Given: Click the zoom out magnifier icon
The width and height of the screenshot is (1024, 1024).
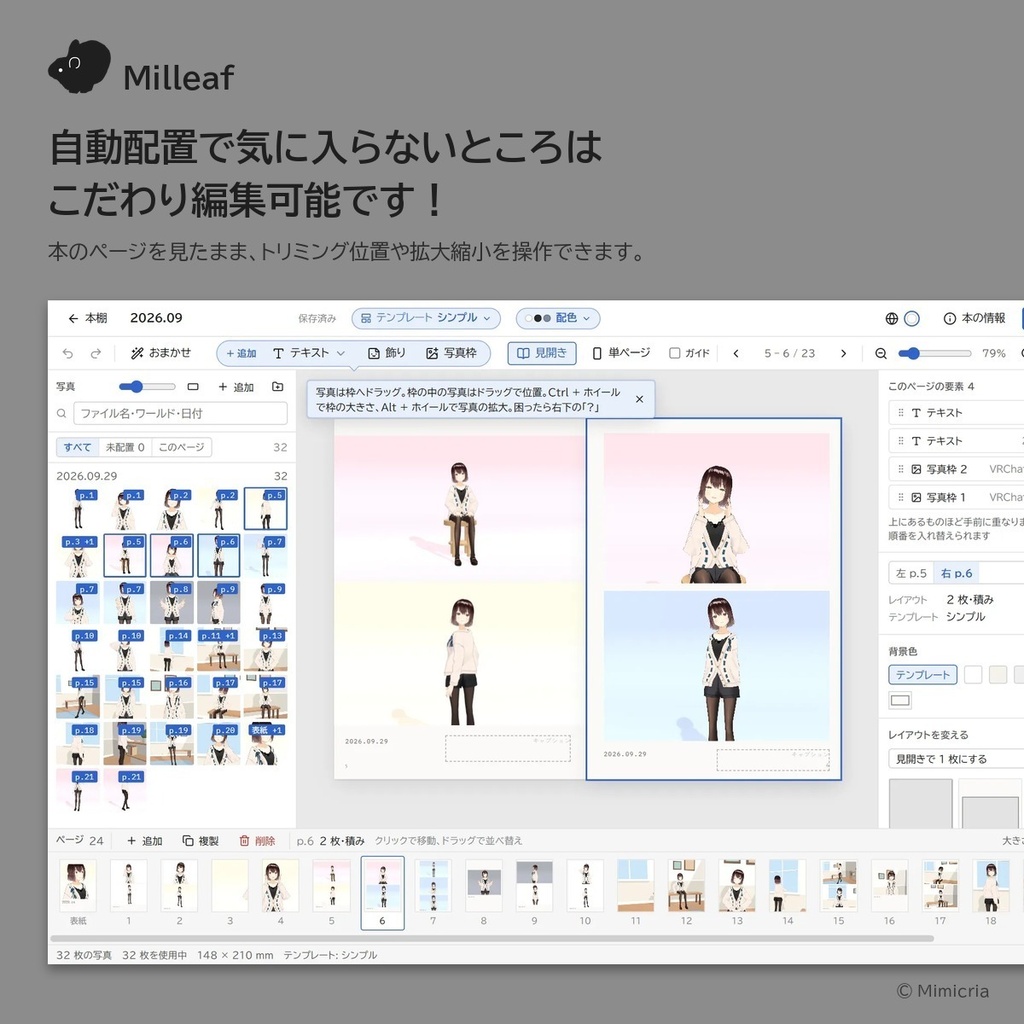Looking at the screenshot, I should [x=881, y=353].
